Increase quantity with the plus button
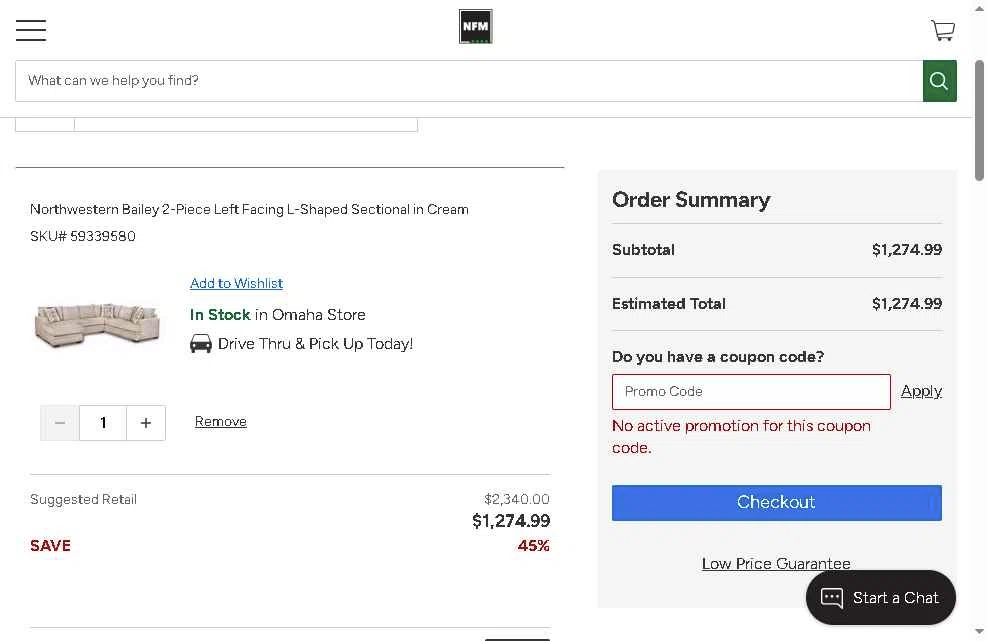Viewport: 987px width, 641px height. coord(146,423)
